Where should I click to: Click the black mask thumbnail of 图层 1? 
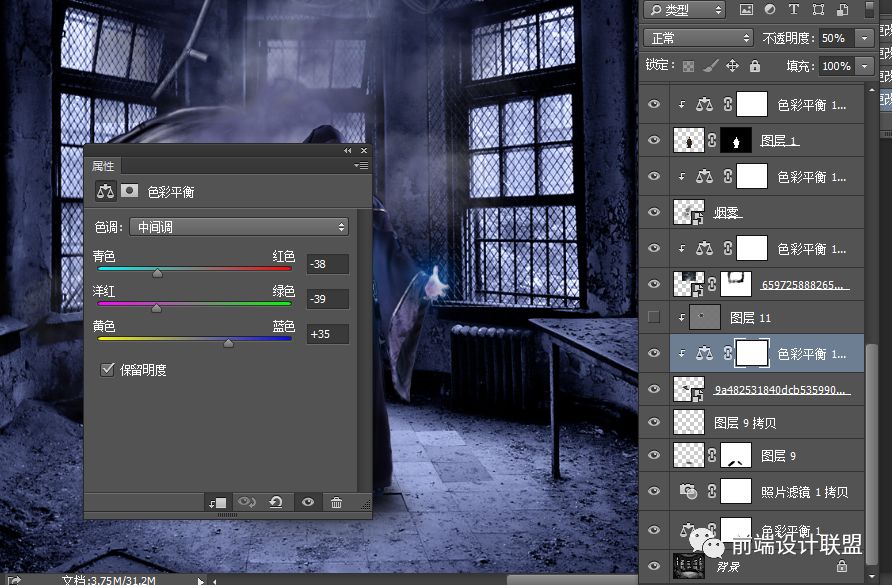pyautogui.click(x=736, y=140)
